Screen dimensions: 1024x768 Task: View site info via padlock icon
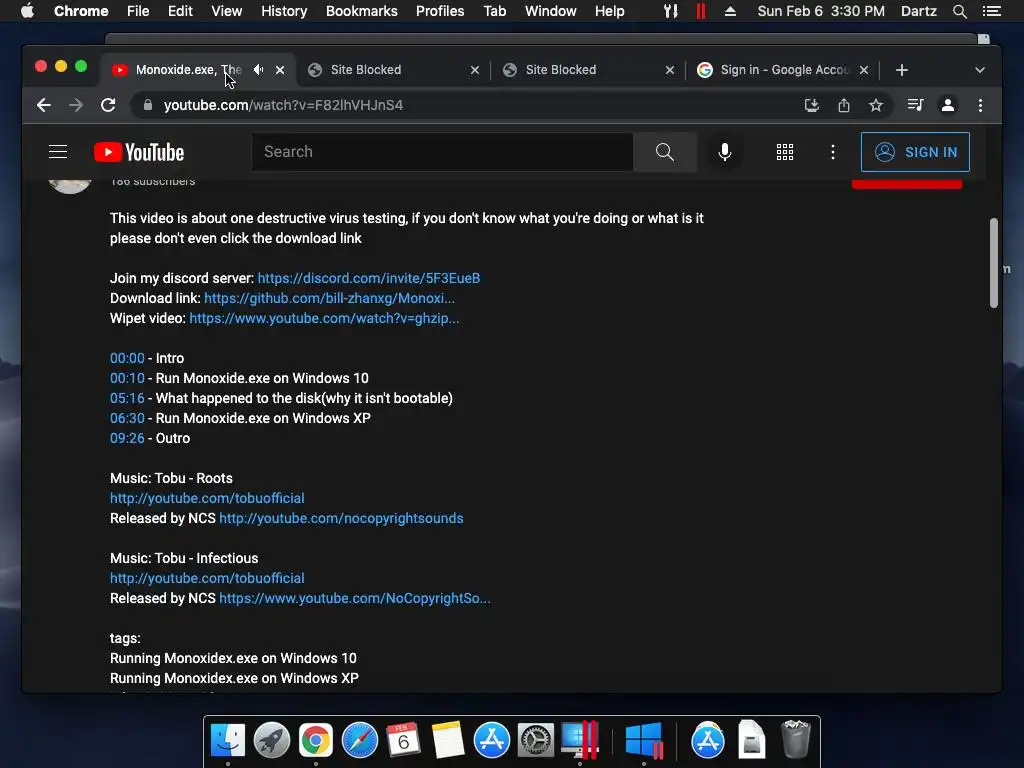pyautogui.click(x=148, y=105)
